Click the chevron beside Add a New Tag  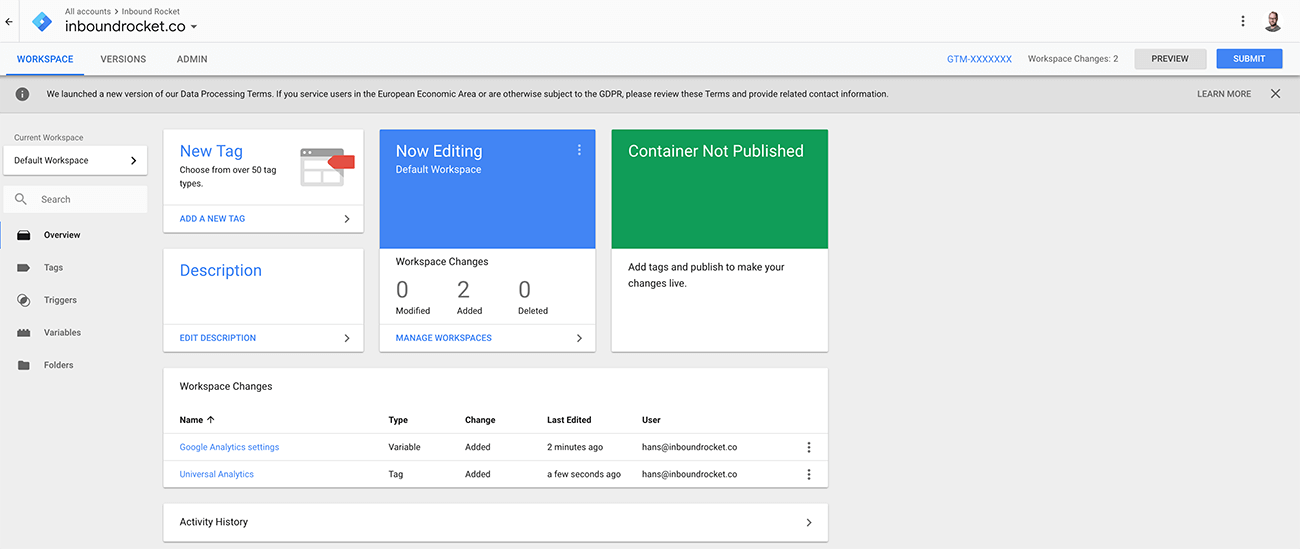coord(347,218)
